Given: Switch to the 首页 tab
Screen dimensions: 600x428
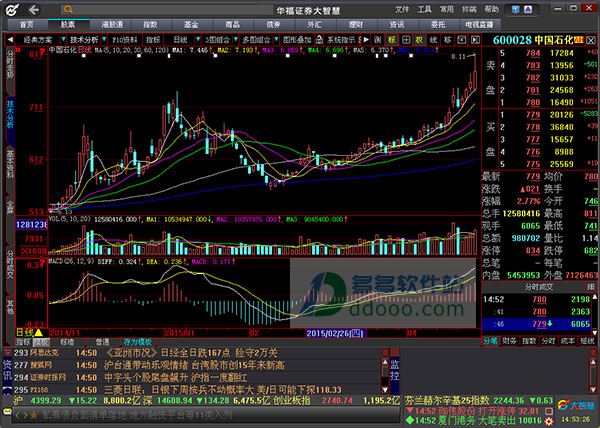Looking at the screenshot, I should [27, 25].
